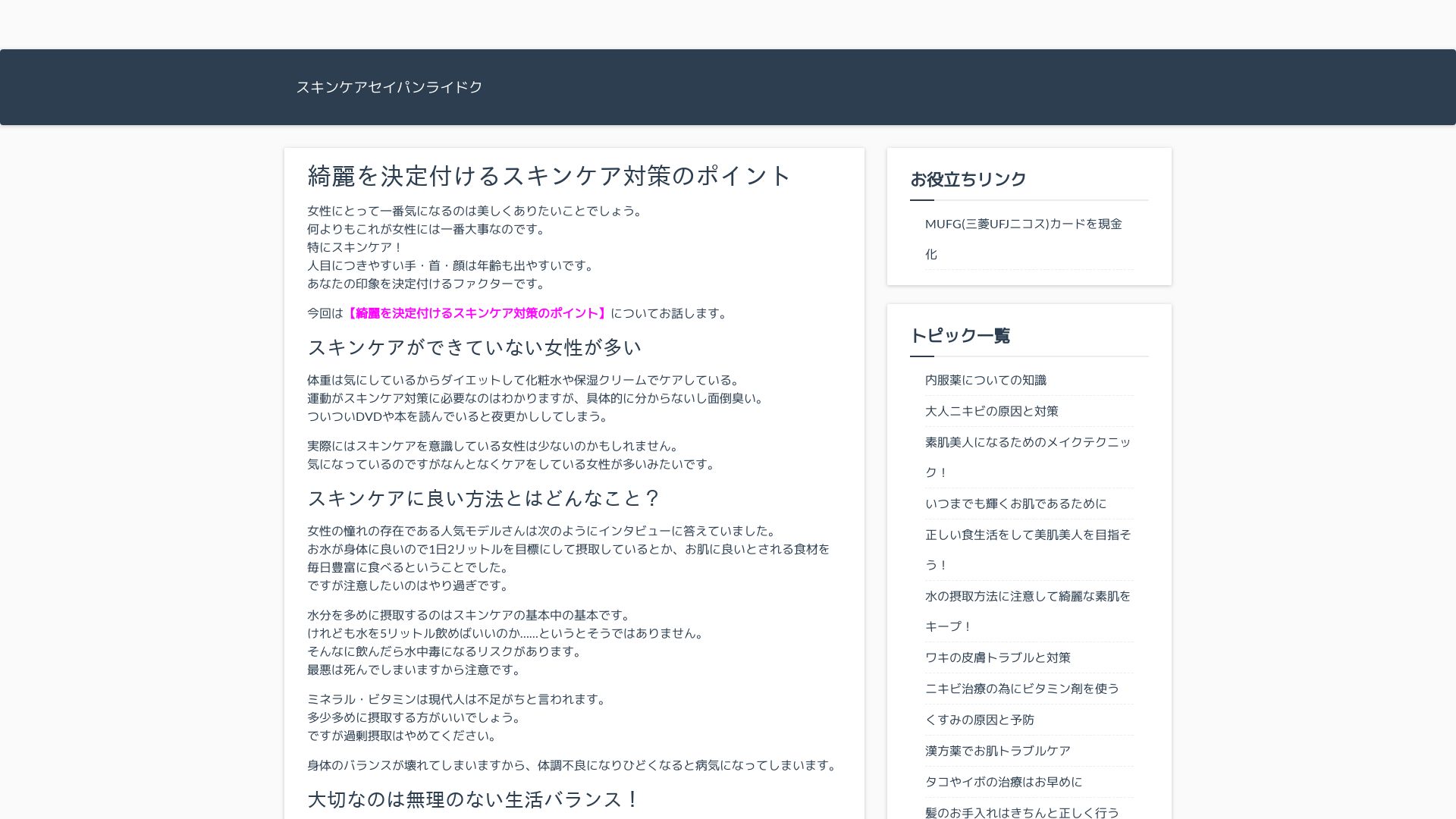Open 水の摂取方法に注意して綺麗な素肌をキープ！ link
Screen dimensions: 1456x819
(1027, 596)
